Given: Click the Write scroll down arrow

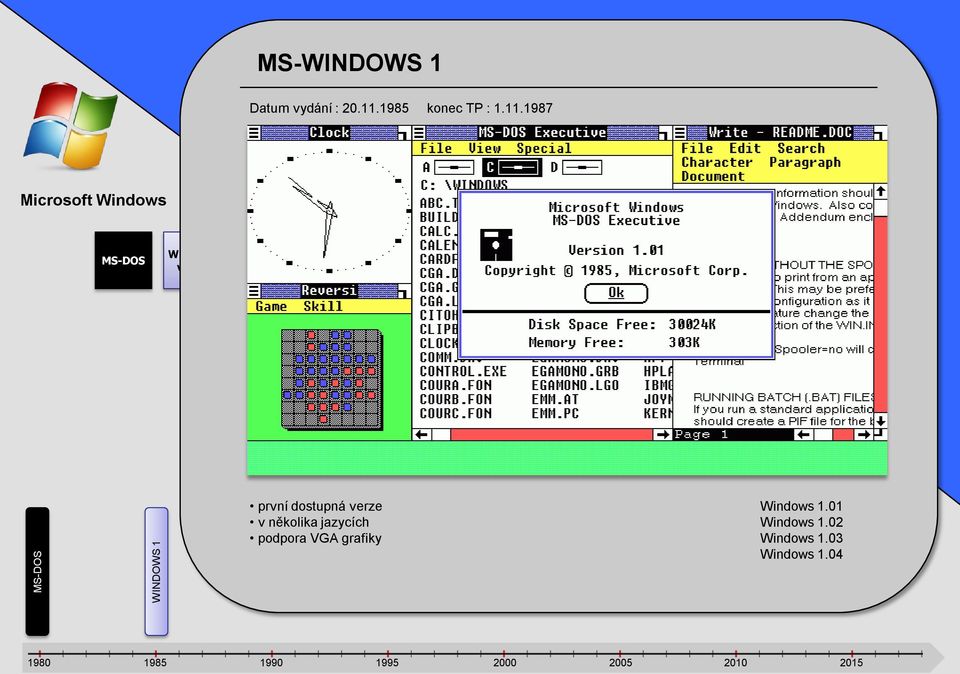Looking at the screenshot, I should pyautogui.click(x=880, y=421).
